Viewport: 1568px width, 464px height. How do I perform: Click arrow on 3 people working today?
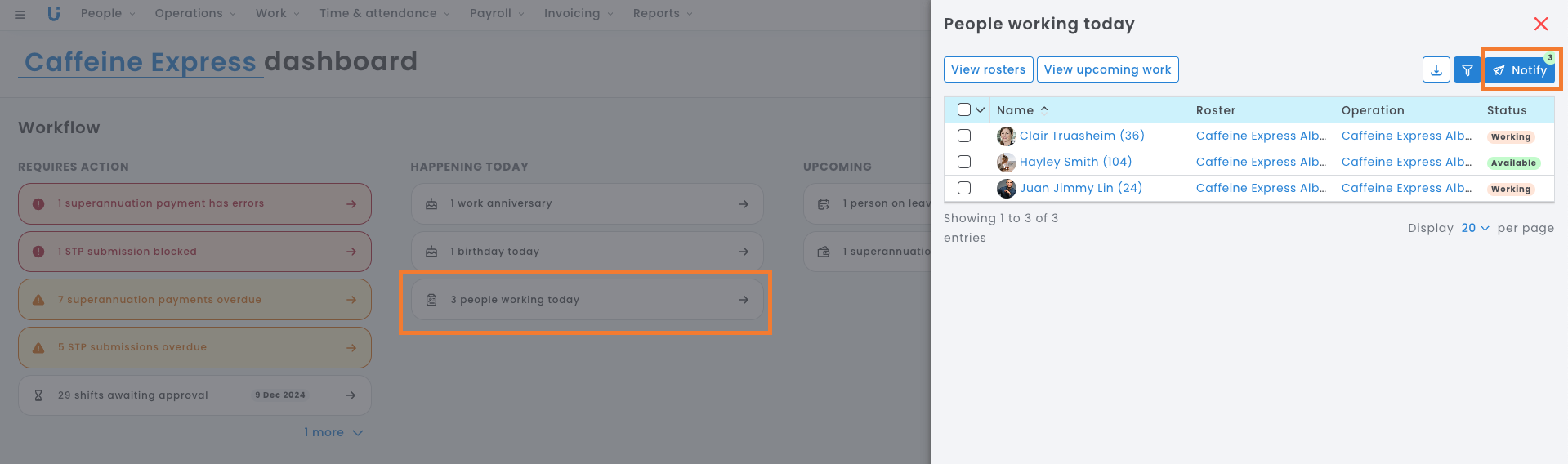click(x=743, y=300)
